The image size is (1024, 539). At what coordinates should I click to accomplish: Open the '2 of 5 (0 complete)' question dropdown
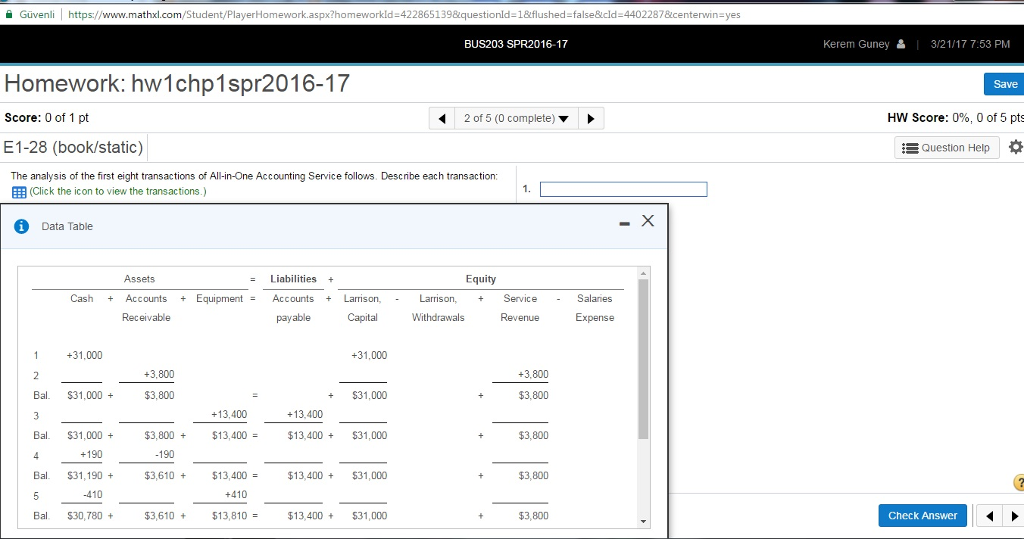click(x=516, y=118)
